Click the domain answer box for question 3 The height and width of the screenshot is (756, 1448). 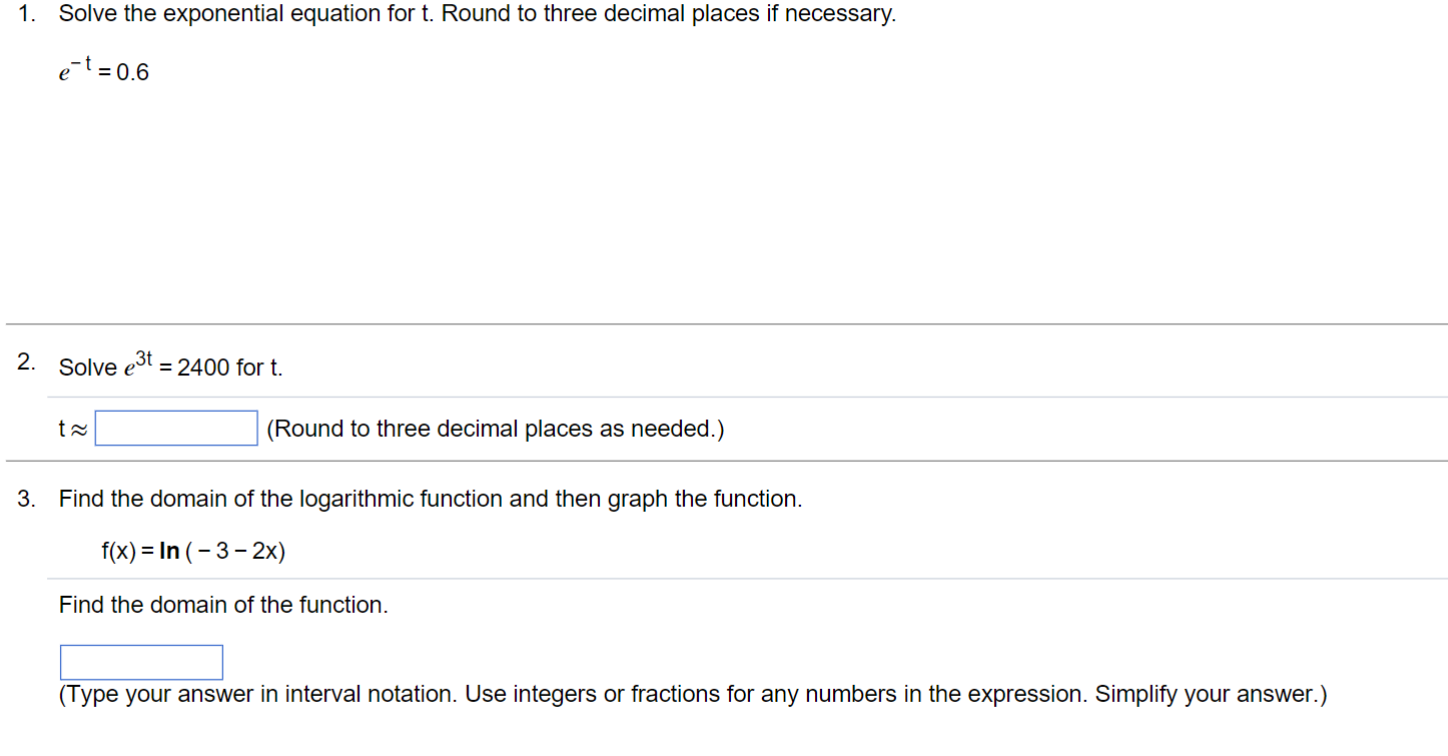(141, 661)
